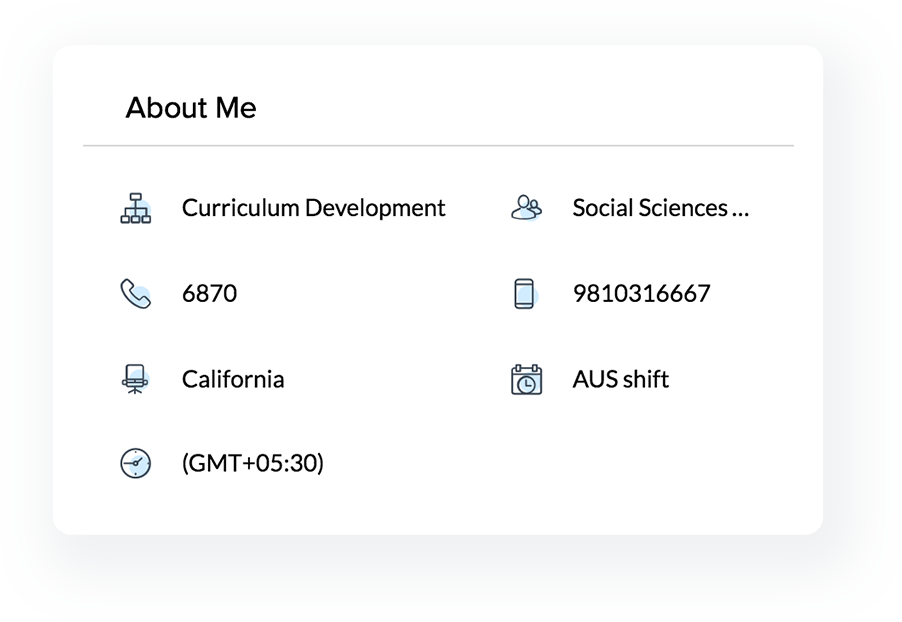
Task: Click the About Me heading
Action: (191, 108)
